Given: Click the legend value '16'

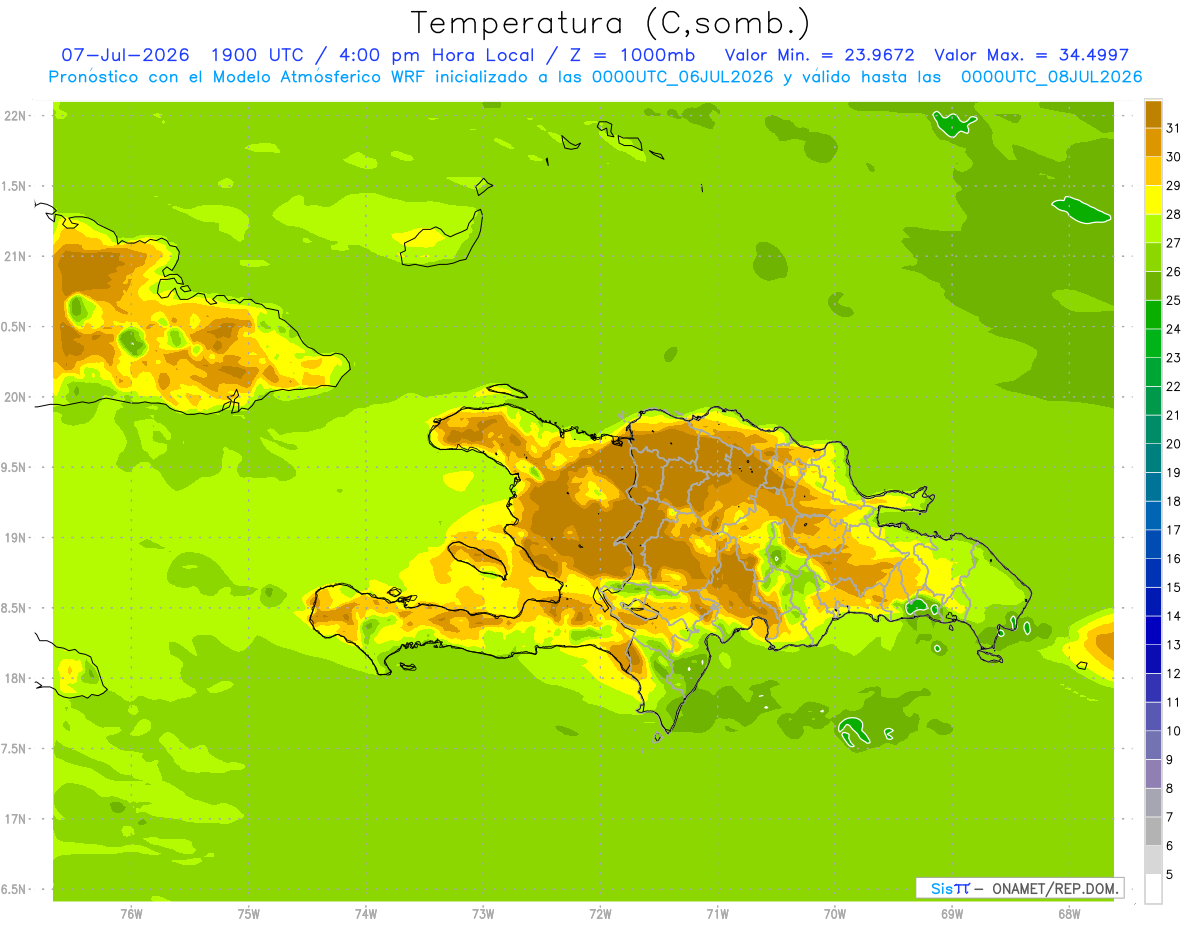Looking at the screenshot, I should (1173, 558).
